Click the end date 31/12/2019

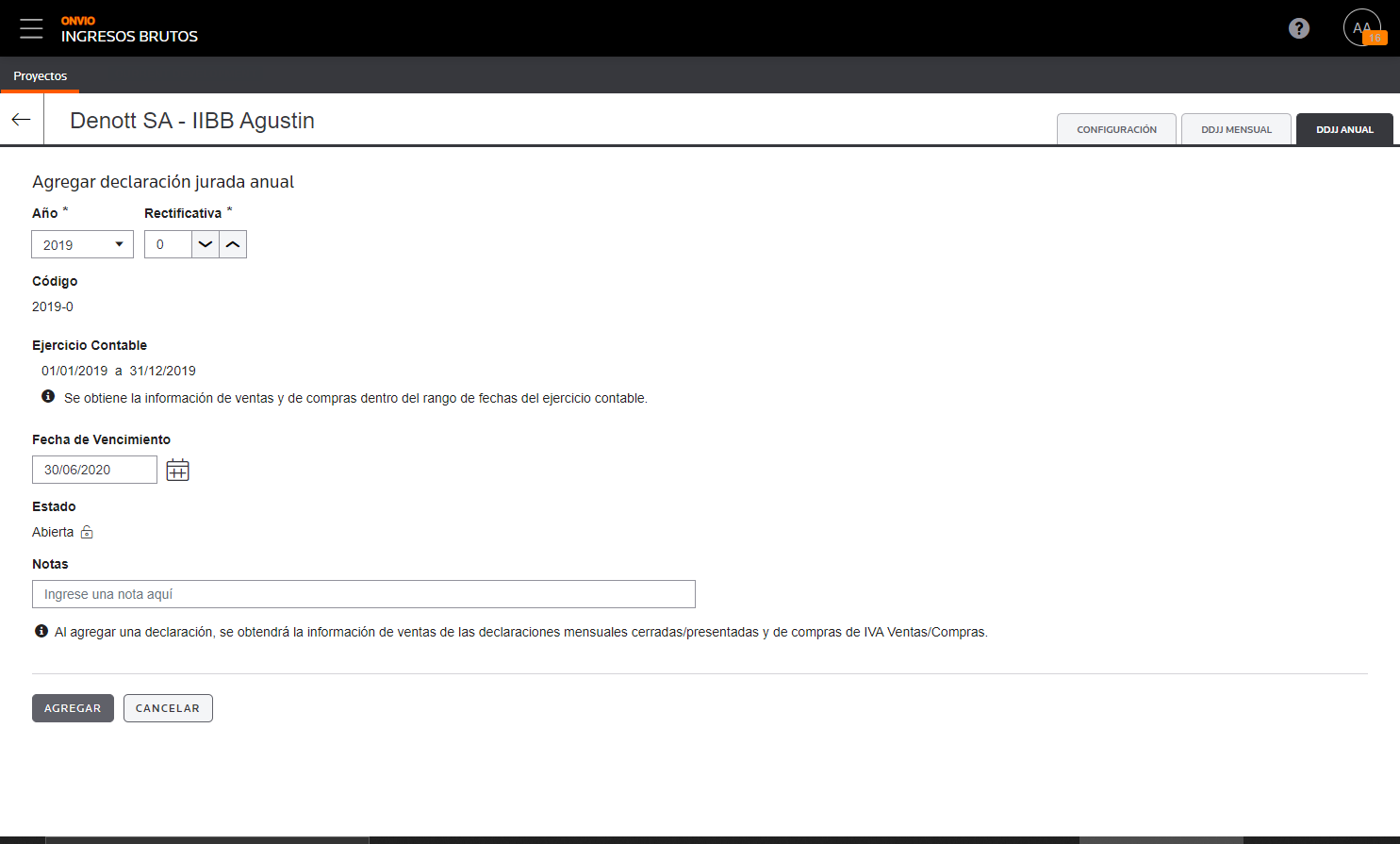click(x=162, y=371)
